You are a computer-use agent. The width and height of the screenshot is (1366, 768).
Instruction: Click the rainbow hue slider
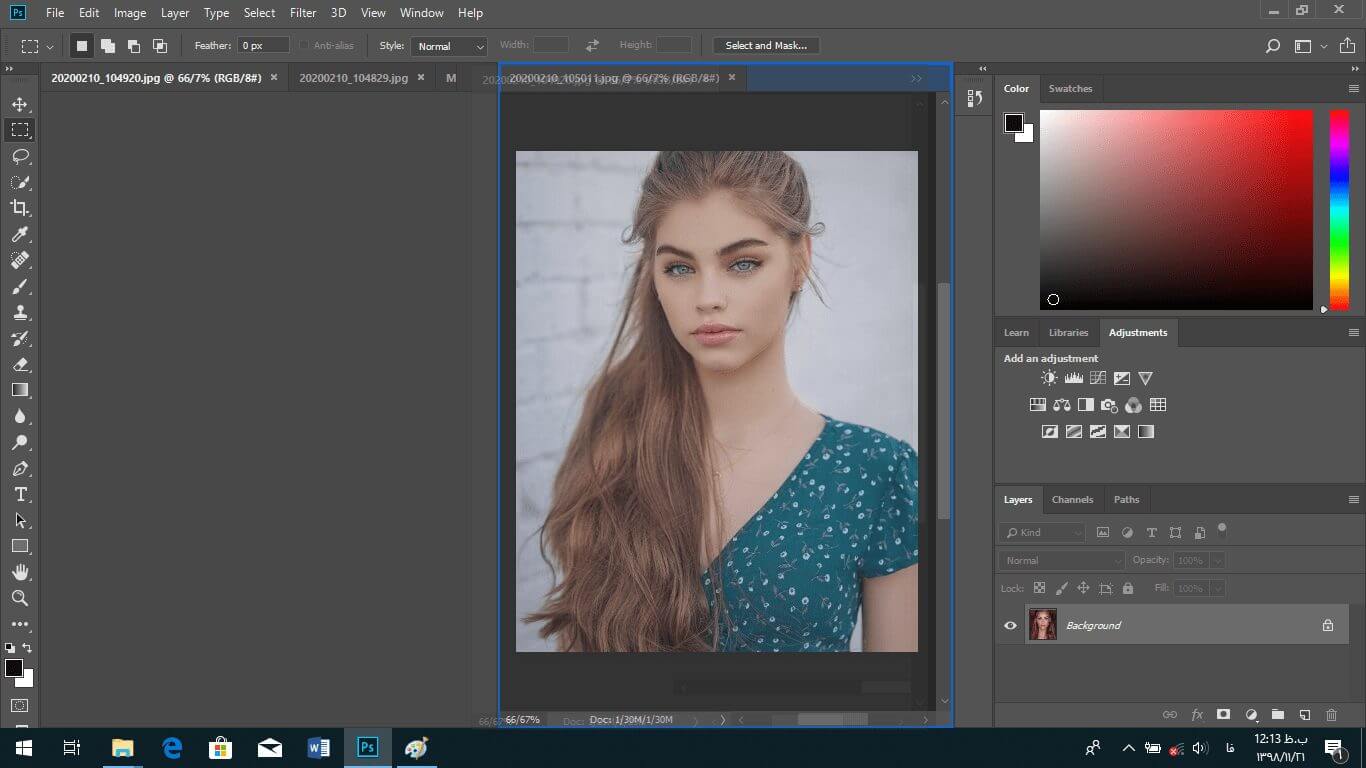coord(1338,209)
